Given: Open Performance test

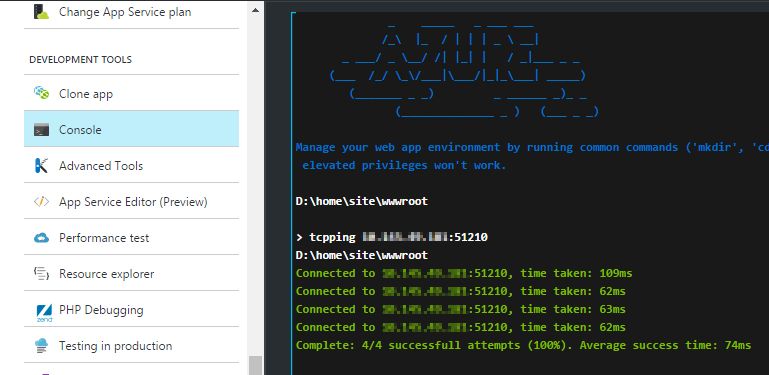Looking at the screenshot, I should 131,237.
